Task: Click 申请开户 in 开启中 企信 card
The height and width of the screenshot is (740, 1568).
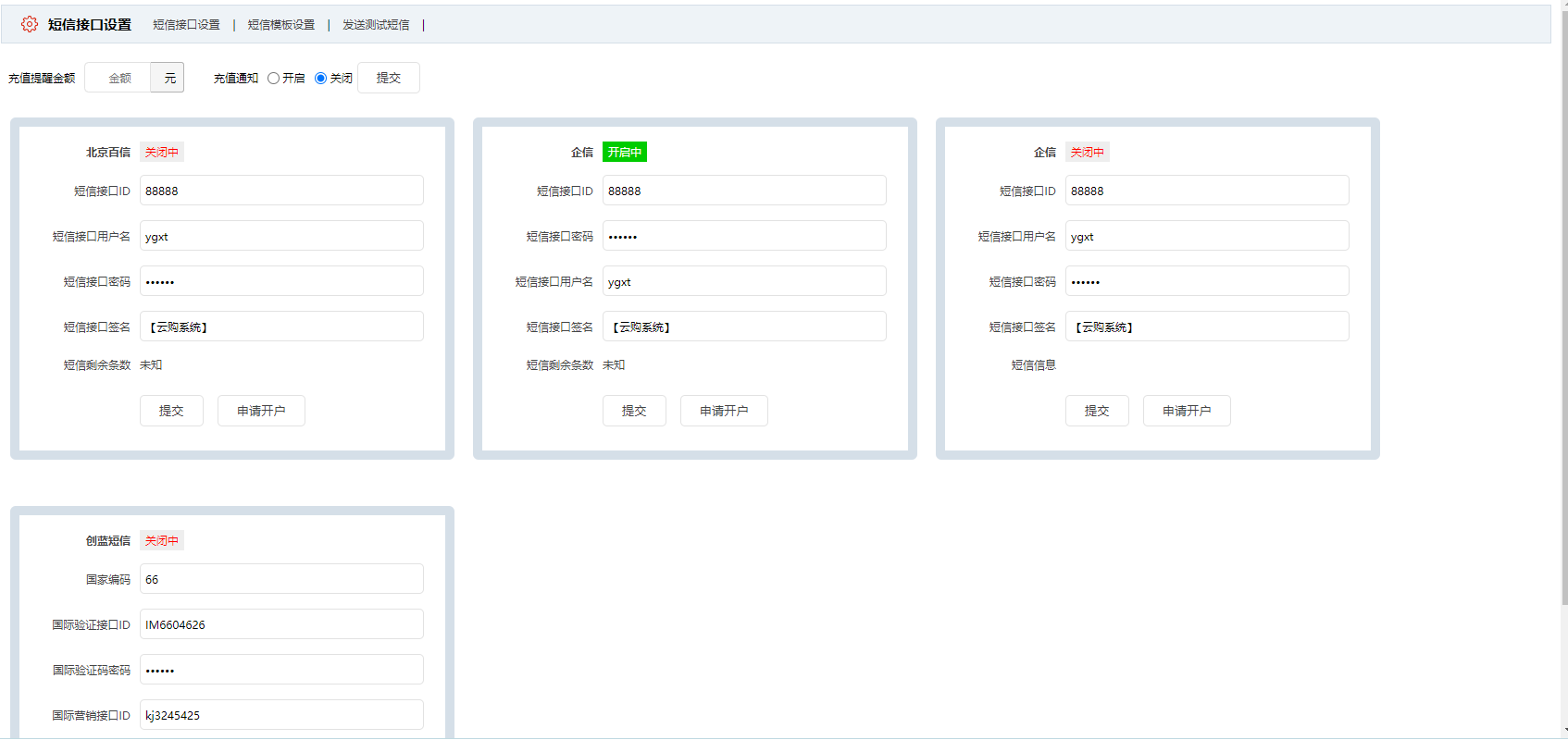Action: pos(724,411)
